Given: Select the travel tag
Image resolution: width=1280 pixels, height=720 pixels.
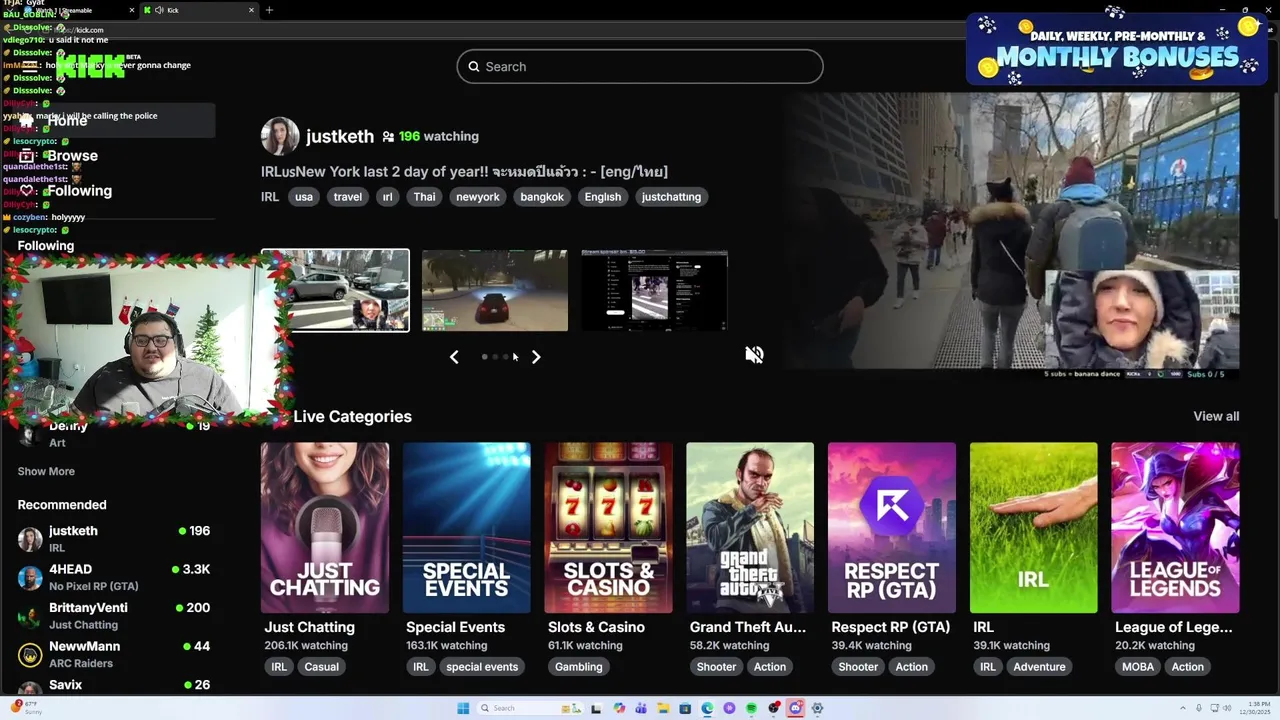Looking at the screenshot, I should click(x=348, y=197).
